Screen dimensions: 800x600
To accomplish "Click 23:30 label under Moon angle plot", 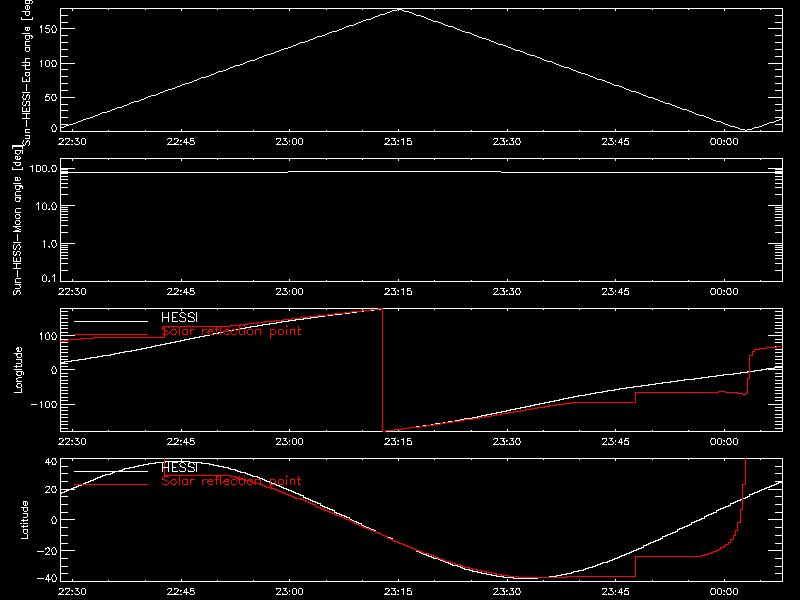I will pos(507,292).
